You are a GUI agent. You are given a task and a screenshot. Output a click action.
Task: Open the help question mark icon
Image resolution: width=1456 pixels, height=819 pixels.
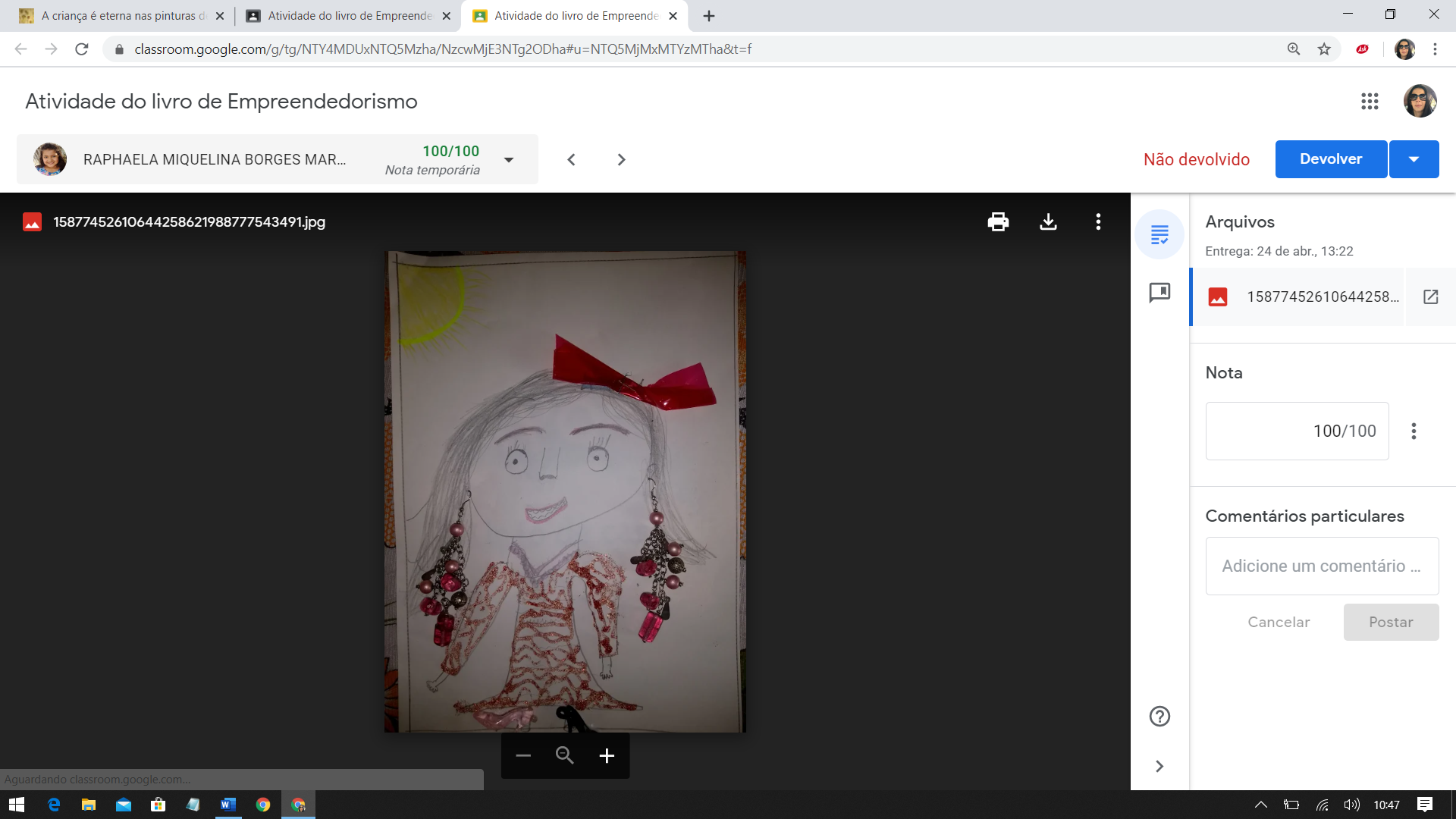[1159, 716]
